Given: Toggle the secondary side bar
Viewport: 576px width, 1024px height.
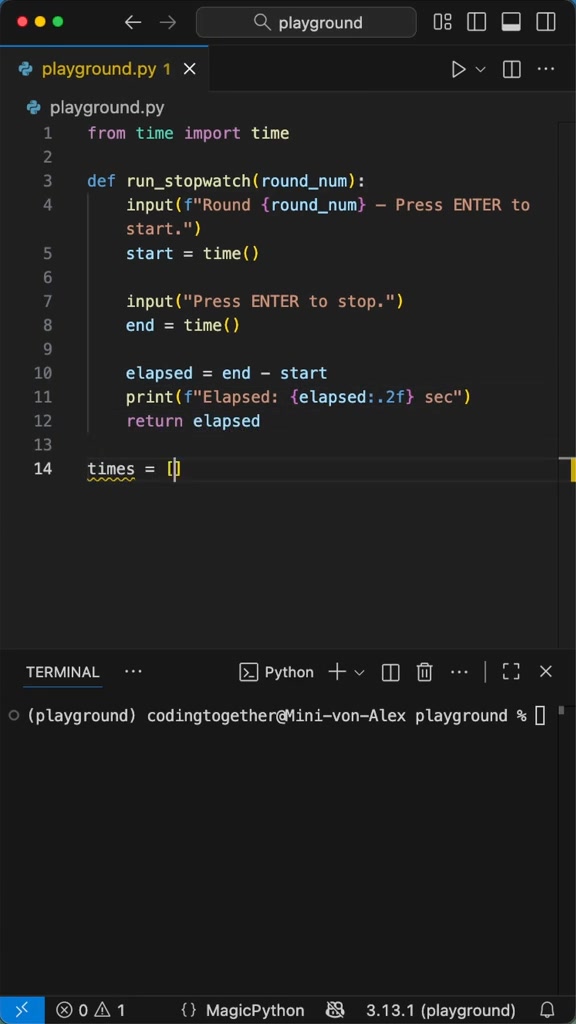Looking at the screenshot, I should [x=545, y=22].
